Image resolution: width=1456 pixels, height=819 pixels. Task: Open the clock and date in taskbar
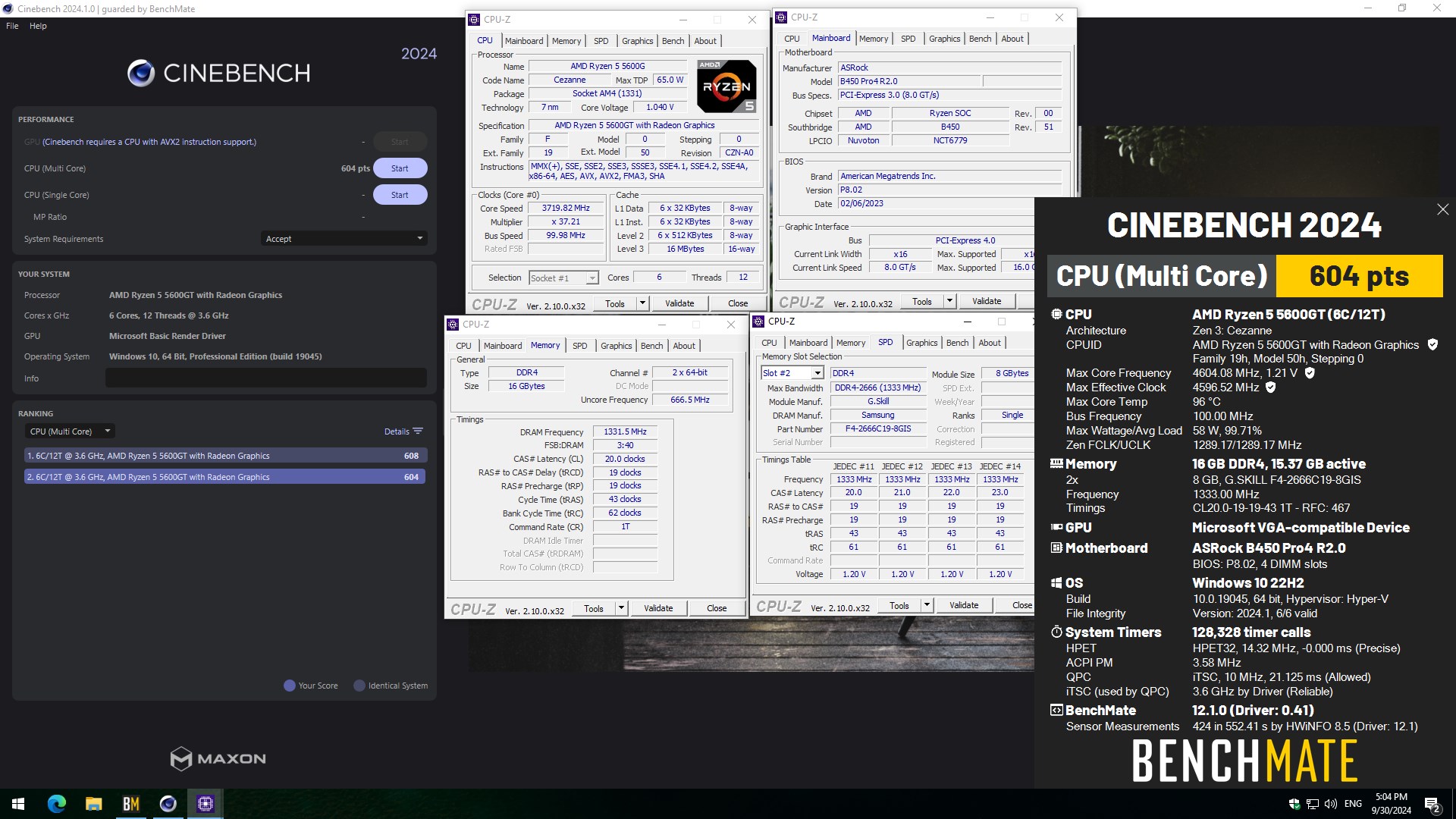[1391, 804]
